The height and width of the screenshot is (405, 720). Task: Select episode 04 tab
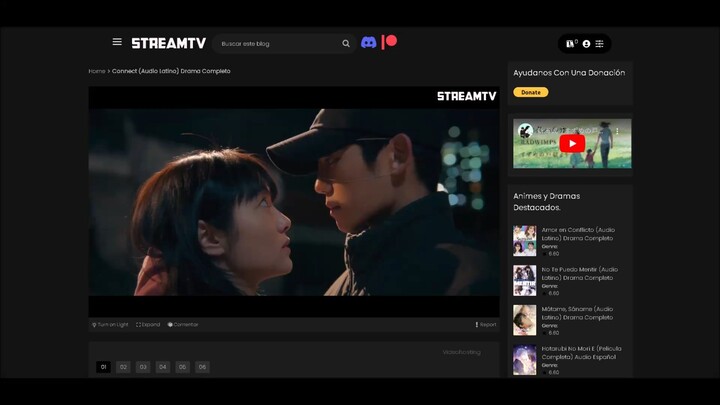163,367
